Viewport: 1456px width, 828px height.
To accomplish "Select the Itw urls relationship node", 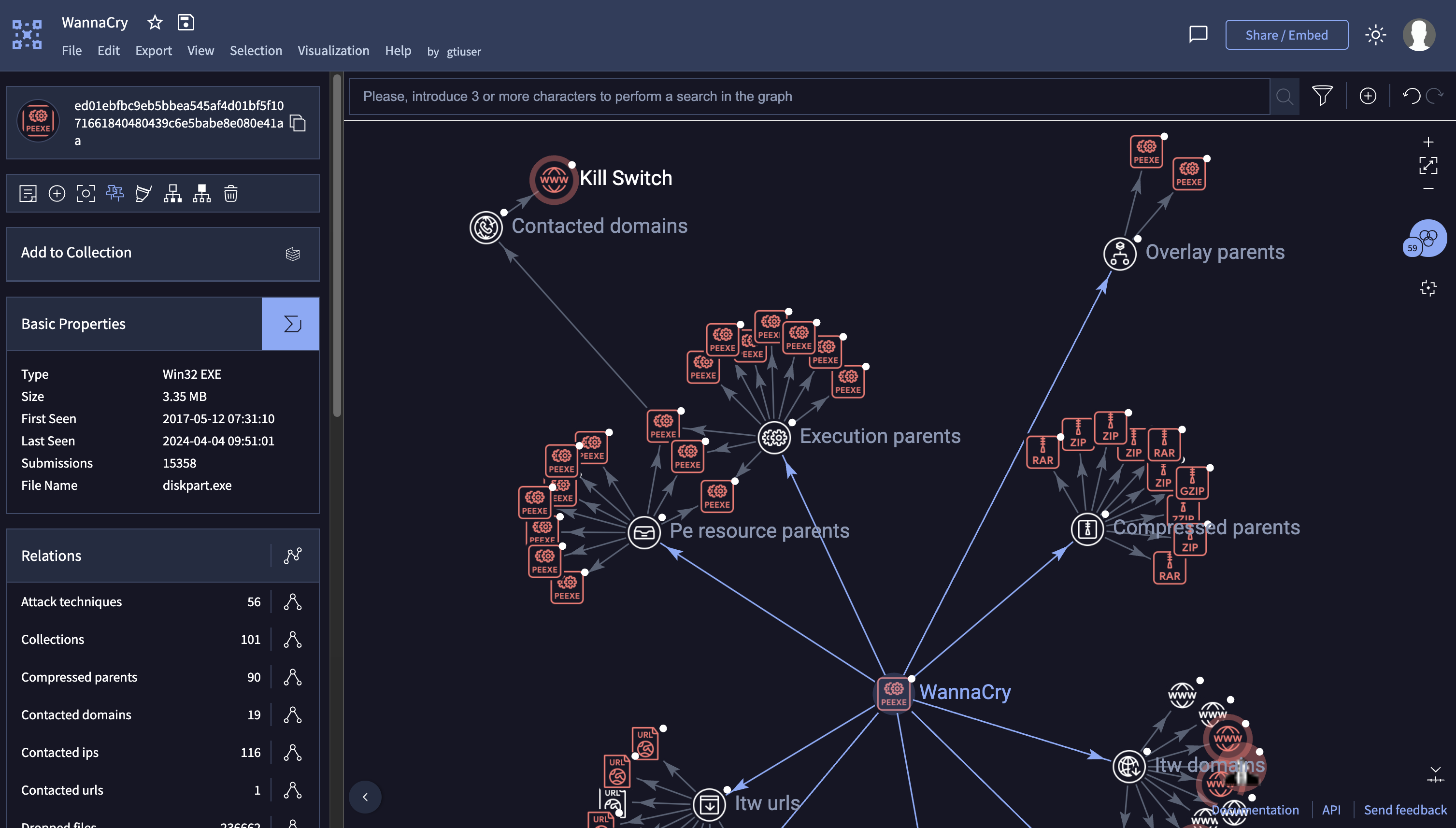I will tap(710, 805).
